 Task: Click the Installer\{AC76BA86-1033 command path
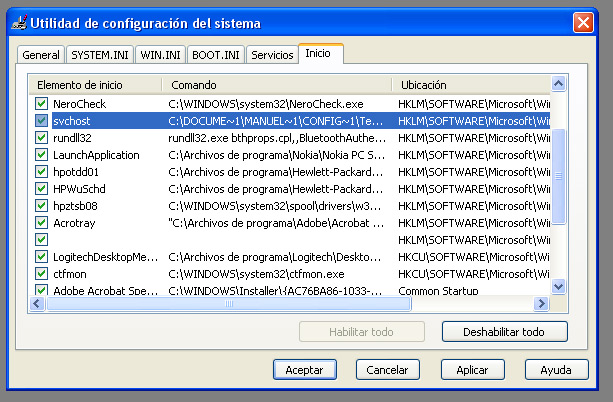click(x=275, y=291)
